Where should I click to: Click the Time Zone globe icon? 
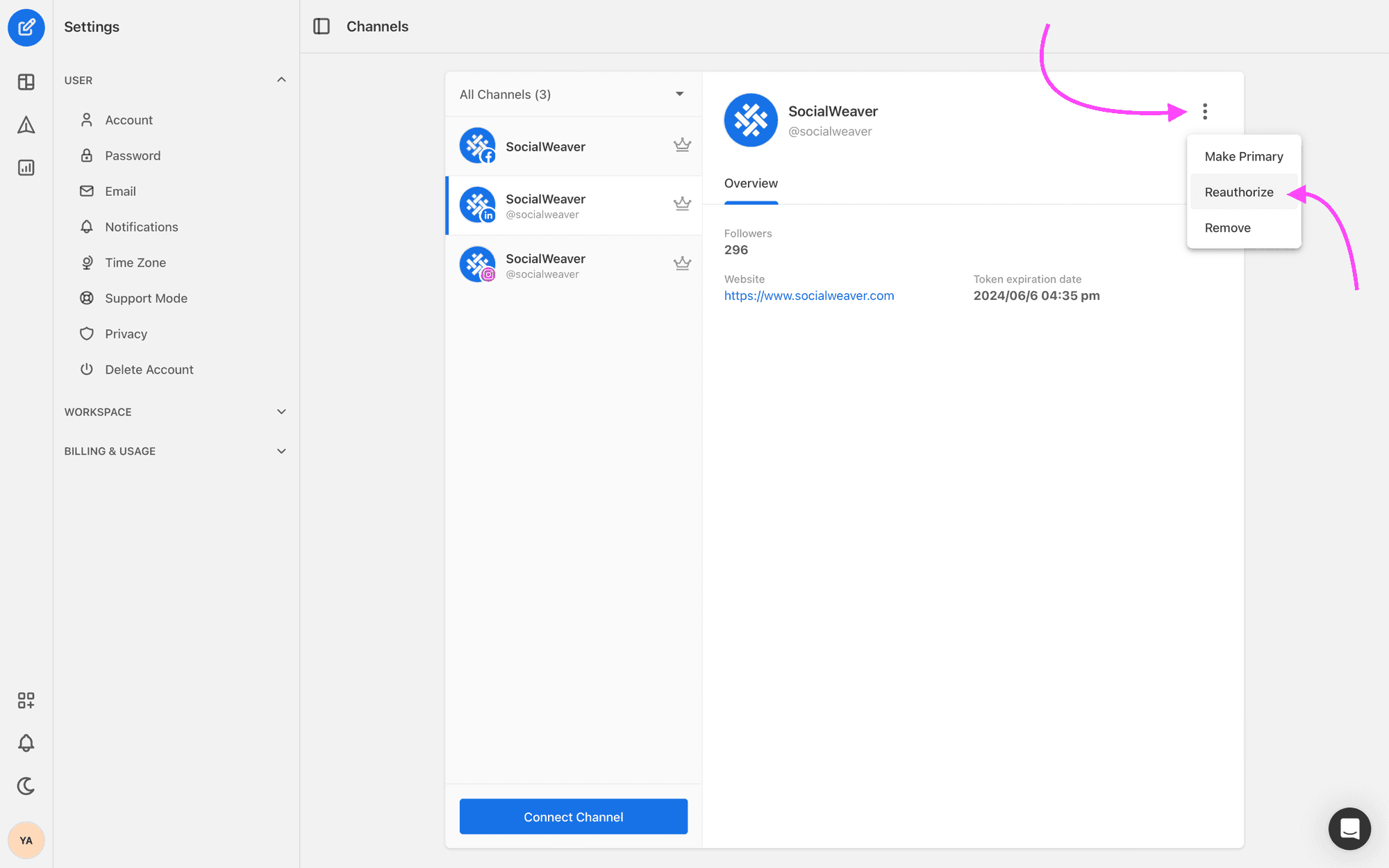tap(87, 262)
